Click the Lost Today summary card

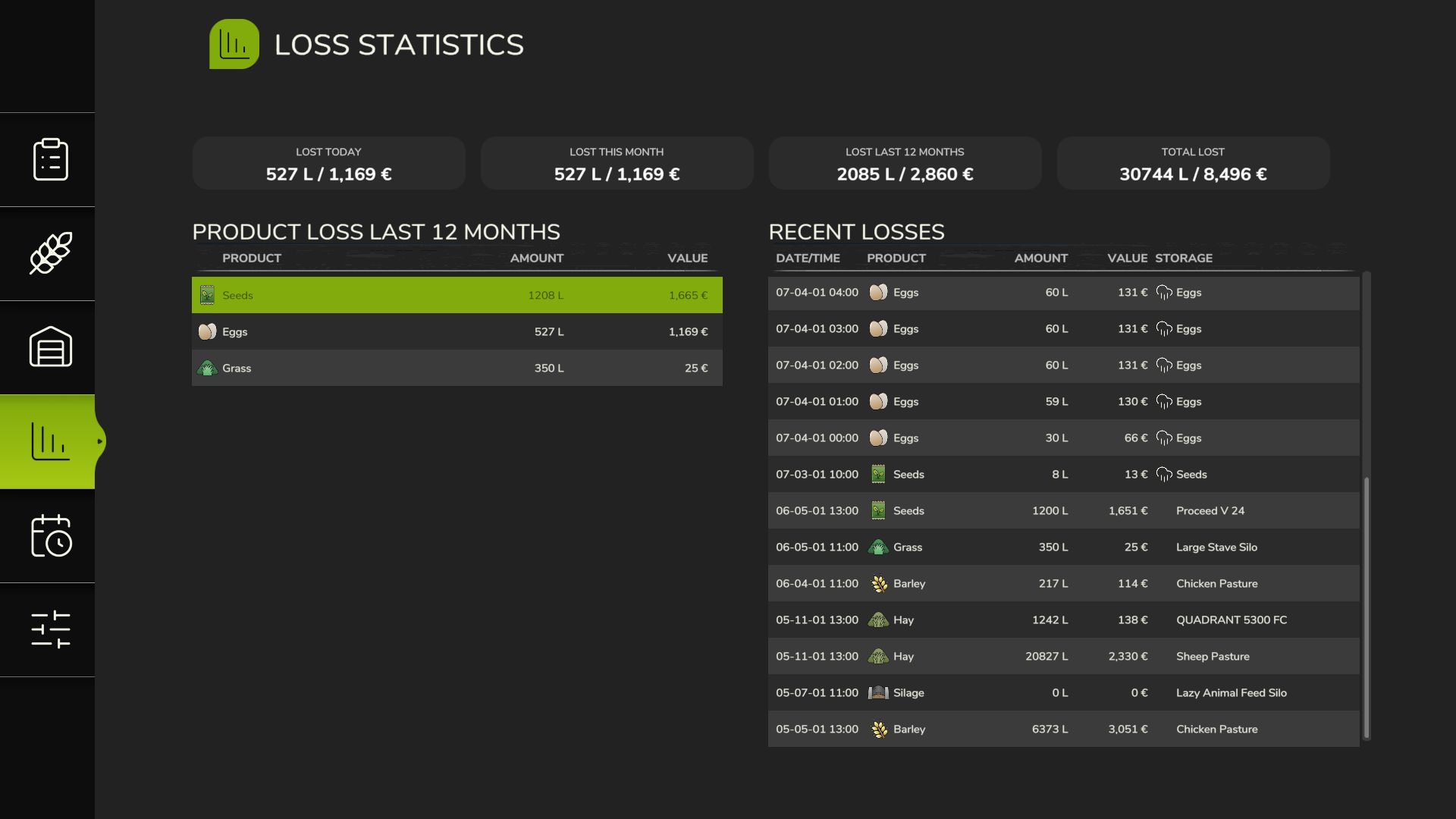pos(328,163)
